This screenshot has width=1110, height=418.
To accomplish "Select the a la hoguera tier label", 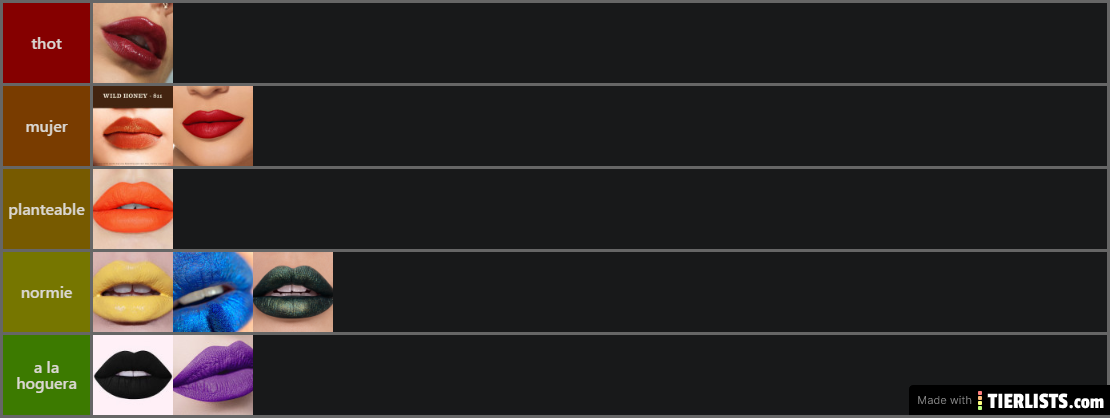I will coord(47,375).
